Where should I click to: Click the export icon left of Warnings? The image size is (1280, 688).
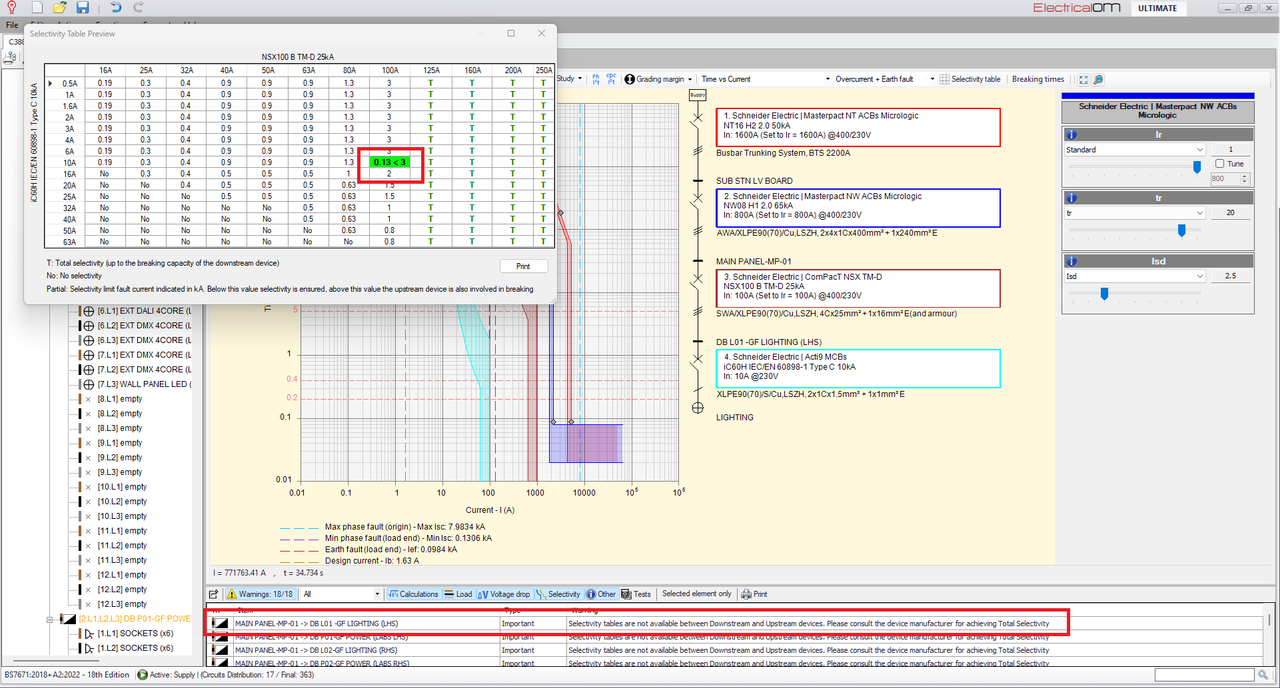213,594
